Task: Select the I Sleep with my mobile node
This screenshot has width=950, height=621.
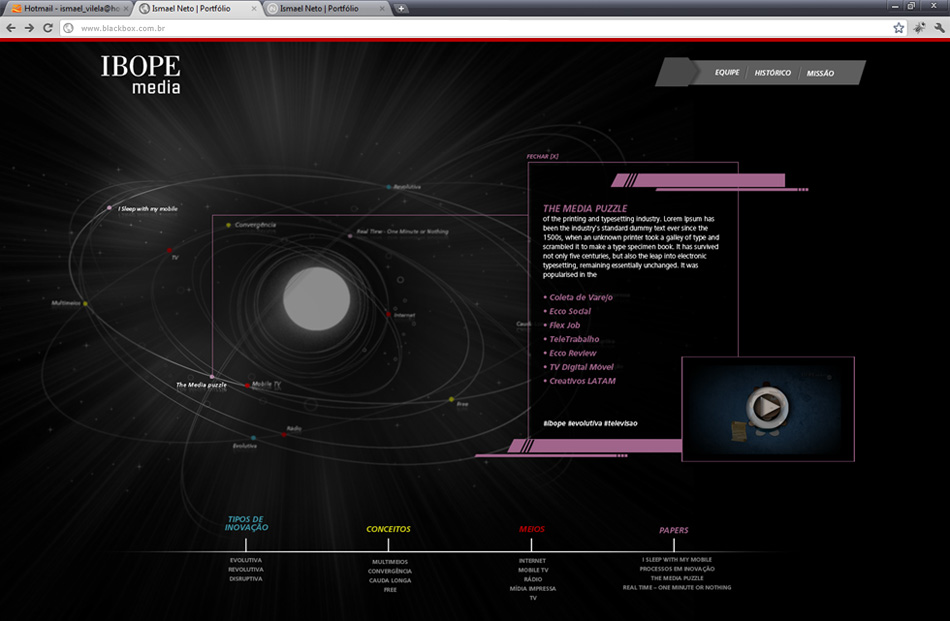Action: click(x=144, y=208)
